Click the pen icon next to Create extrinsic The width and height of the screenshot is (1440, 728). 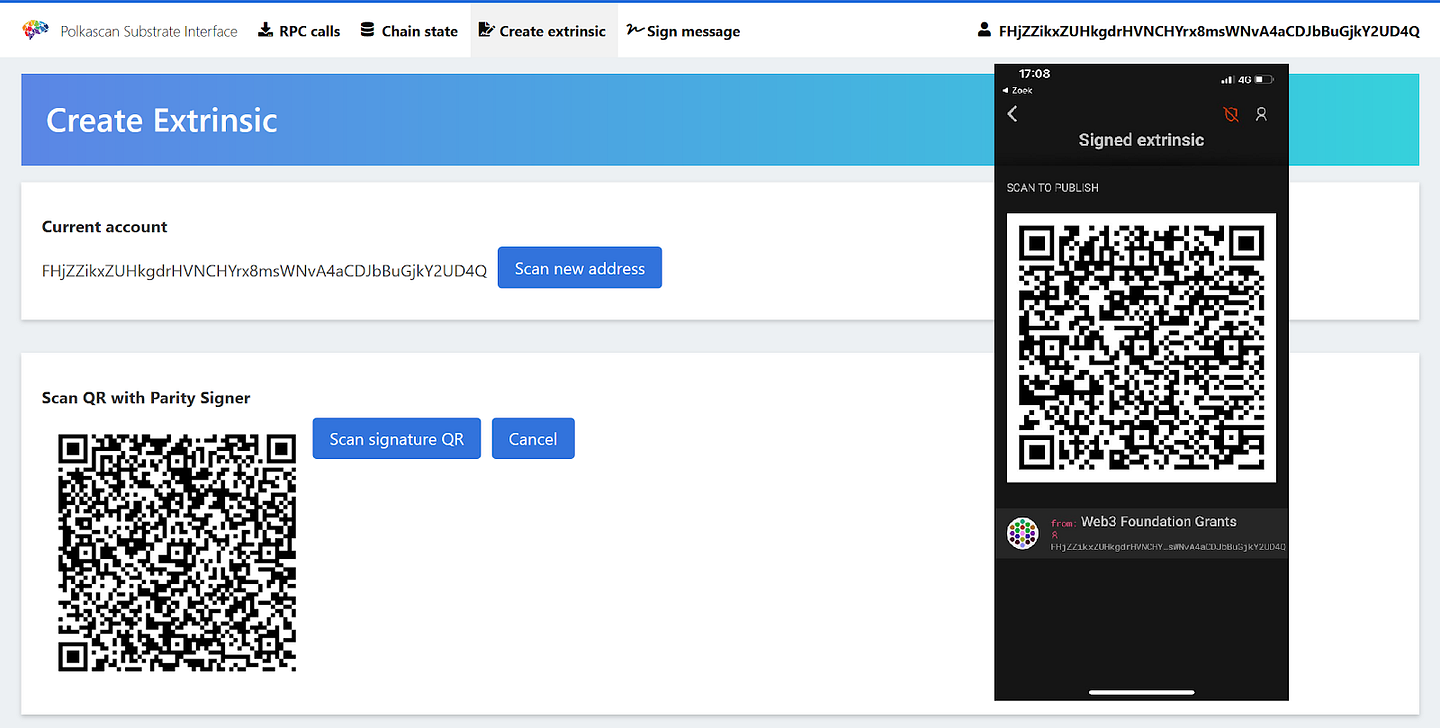(487, 30)
